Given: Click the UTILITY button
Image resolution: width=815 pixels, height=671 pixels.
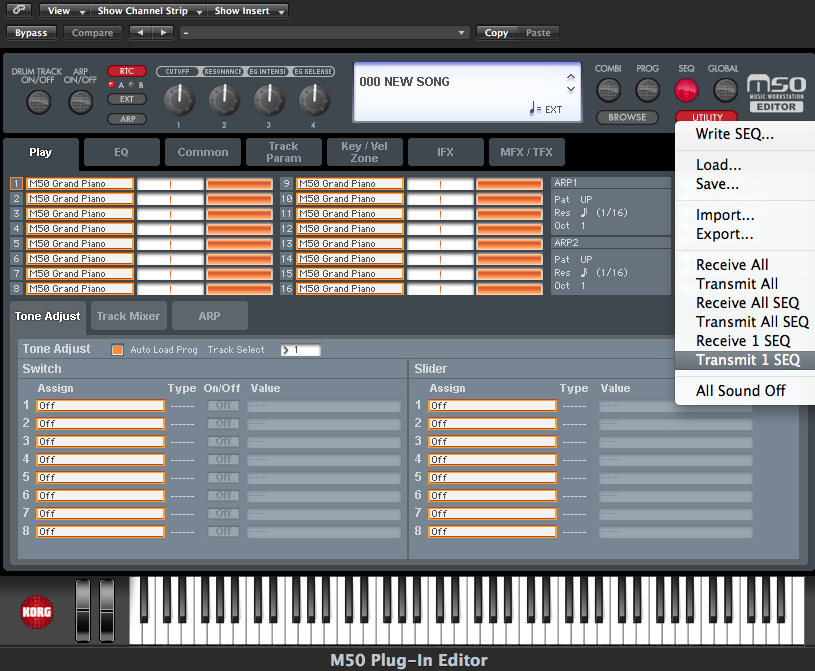Looking at the screenshot, I should [x=706, y=117].
